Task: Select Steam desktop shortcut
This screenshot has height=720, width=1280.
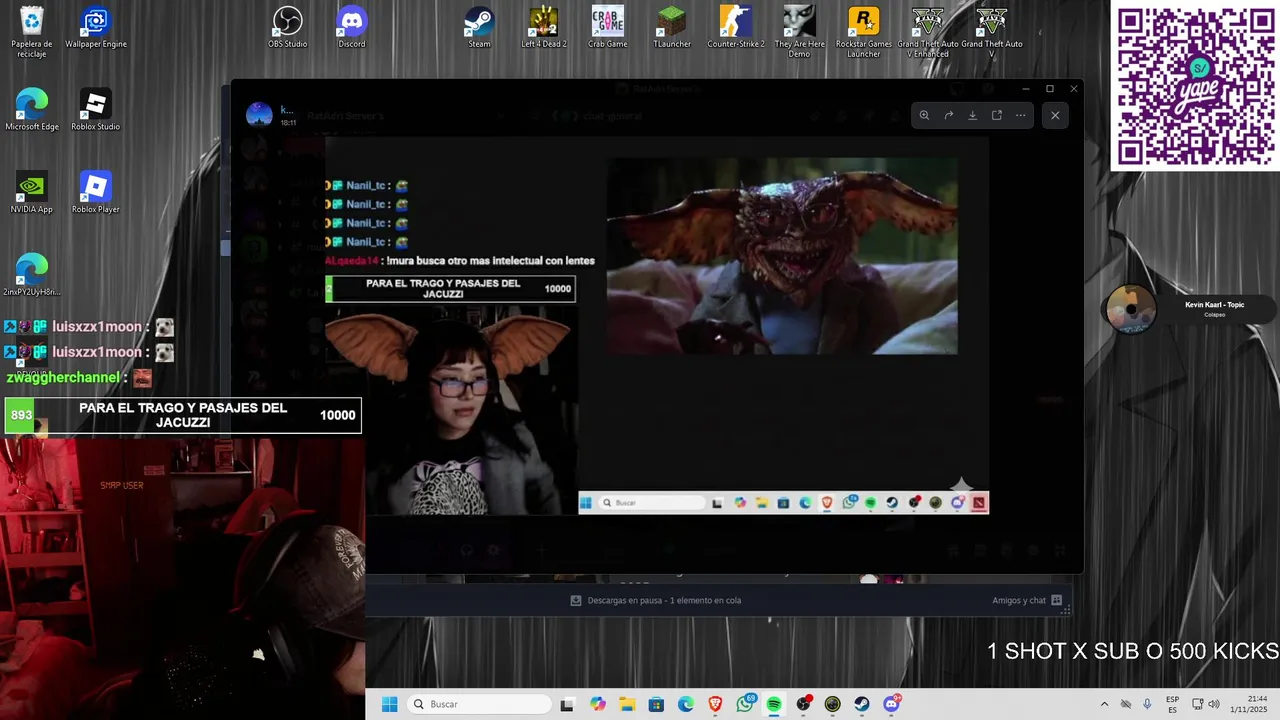Action: click(480, 28)
